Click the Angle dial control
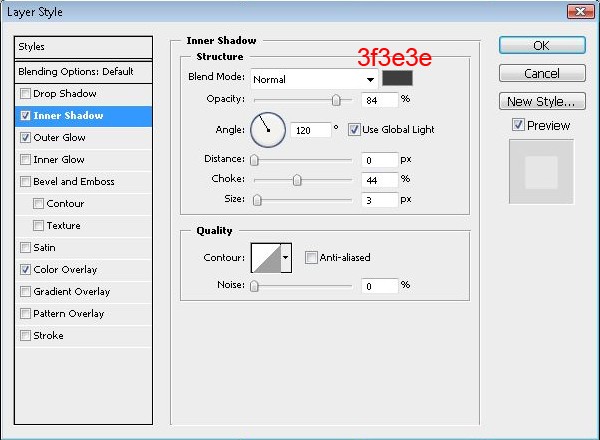Screen dimensions: 600x440 point(268,130)
